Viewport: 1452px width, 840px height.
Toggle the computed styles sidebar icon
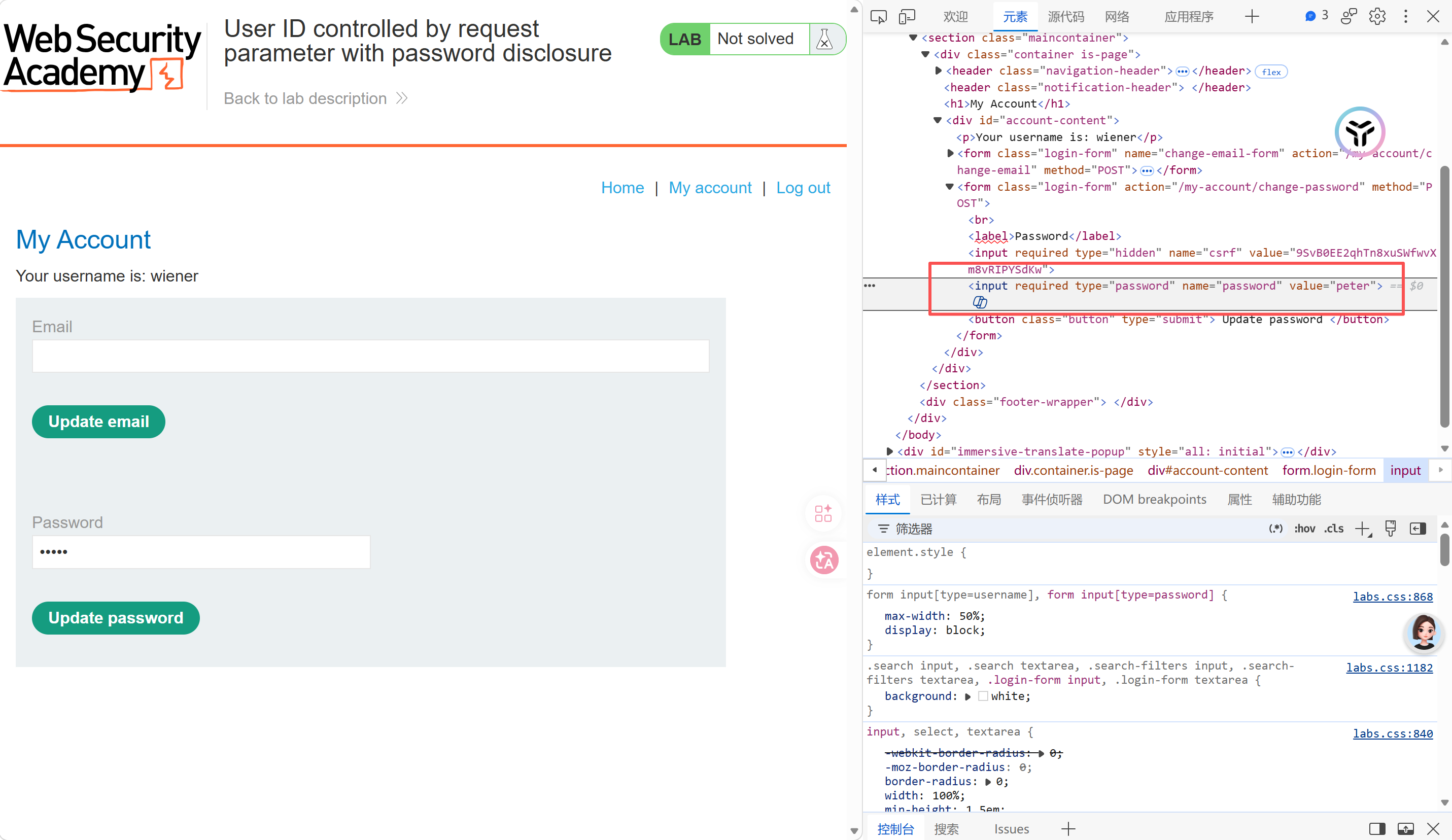point(1418,529)
